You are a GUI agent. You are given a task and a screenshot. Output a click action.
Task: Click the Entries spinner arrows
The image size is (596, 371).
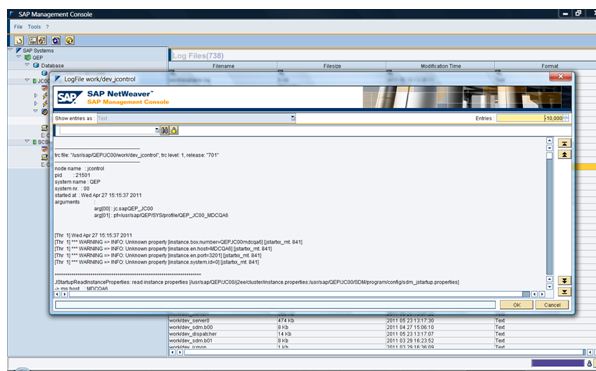click(566, 118)
